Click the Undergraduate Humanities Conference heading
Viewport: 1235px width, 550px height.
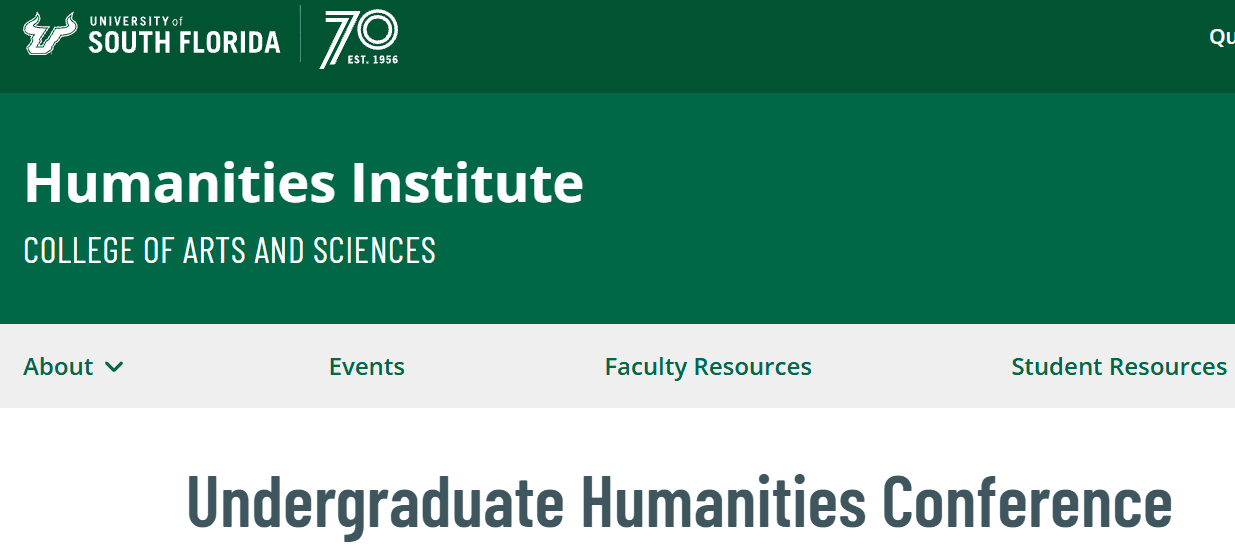(x=679, y=501)
